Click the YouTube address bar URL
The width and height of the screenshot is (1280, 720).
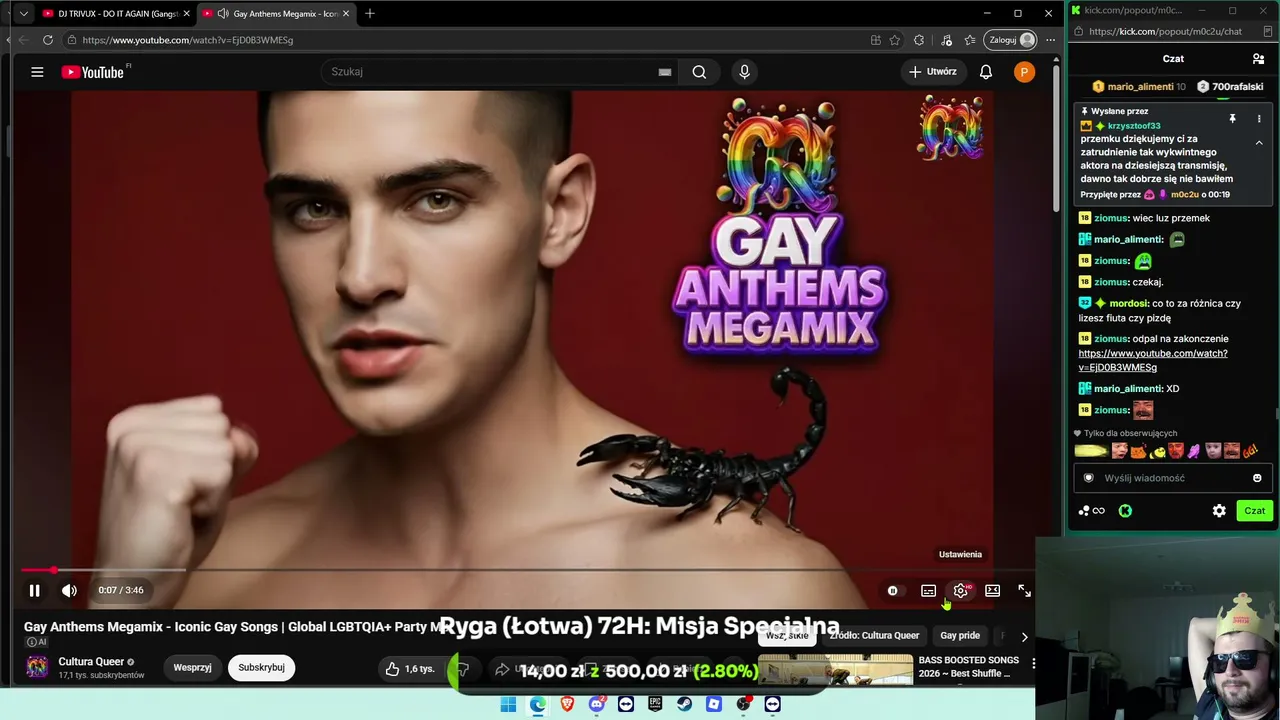[x=188, y=40]
